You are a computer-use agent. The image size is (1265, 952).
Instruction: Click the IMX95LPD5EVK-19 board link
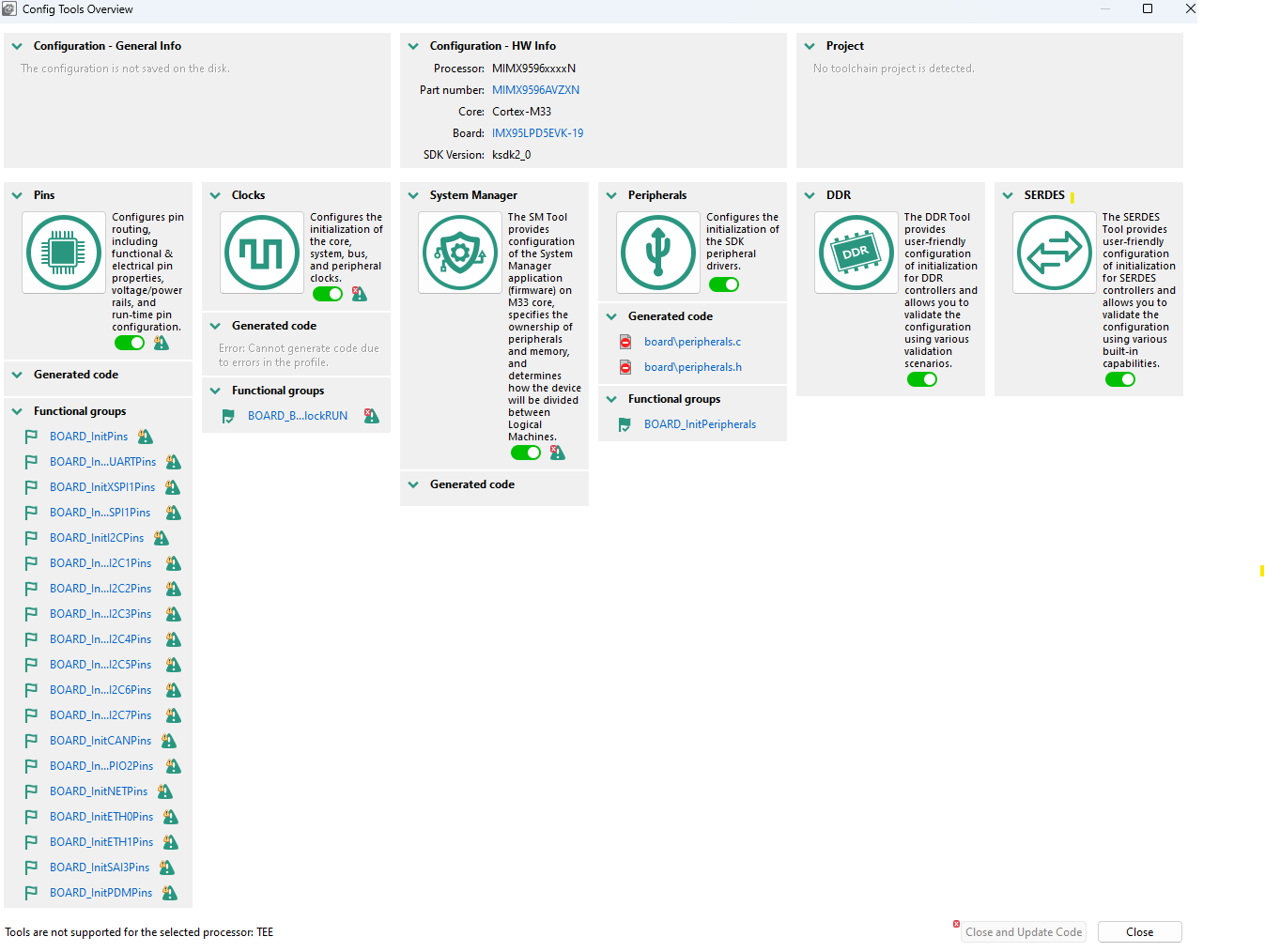click(x=537, y=133)
